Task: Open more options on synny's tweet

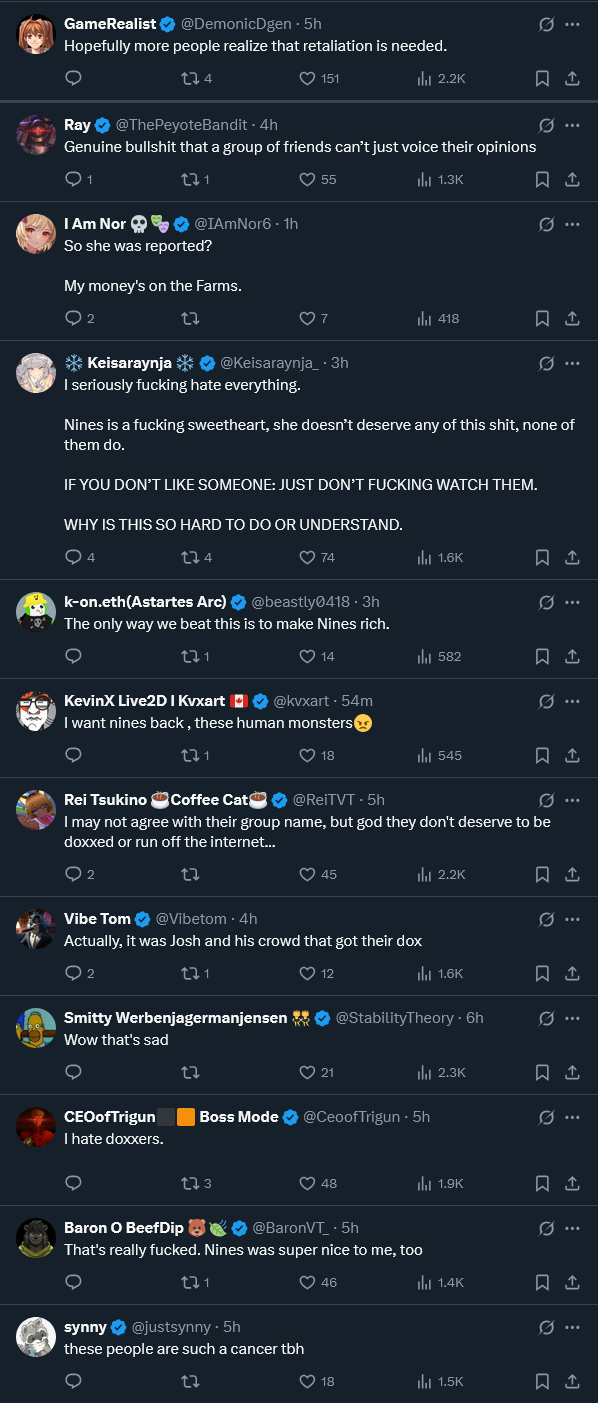Action: click(572, 1327)
